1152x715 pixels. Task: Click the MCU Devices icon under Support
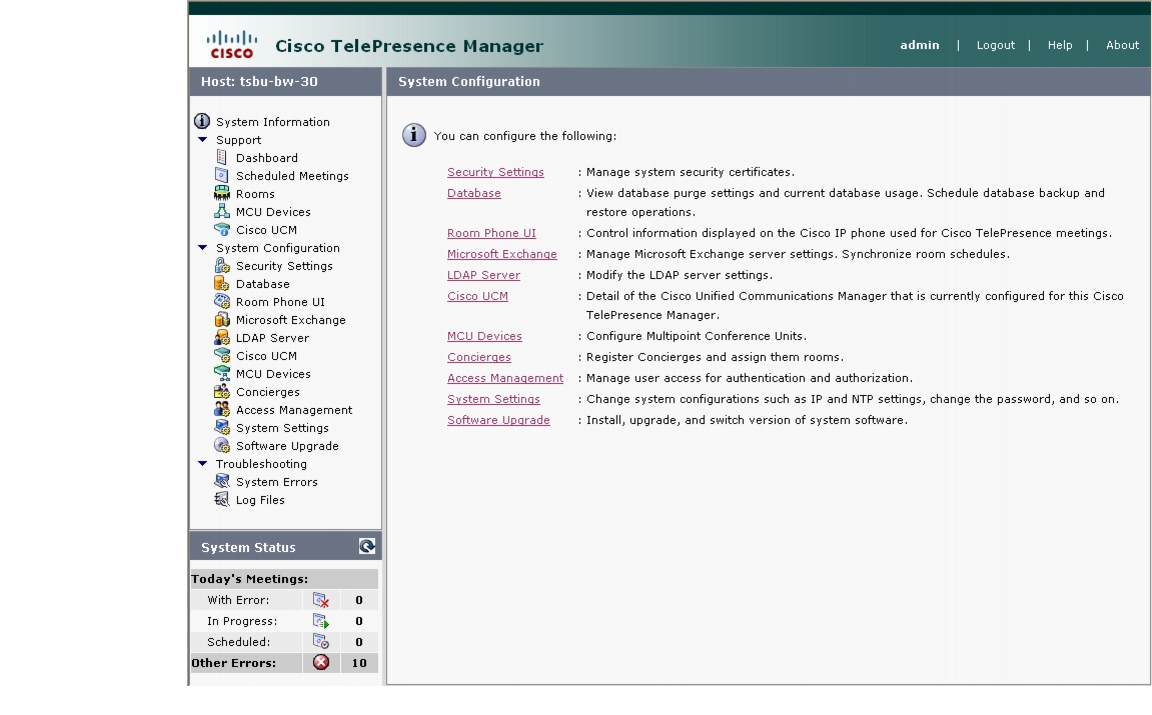coord(222,211)
